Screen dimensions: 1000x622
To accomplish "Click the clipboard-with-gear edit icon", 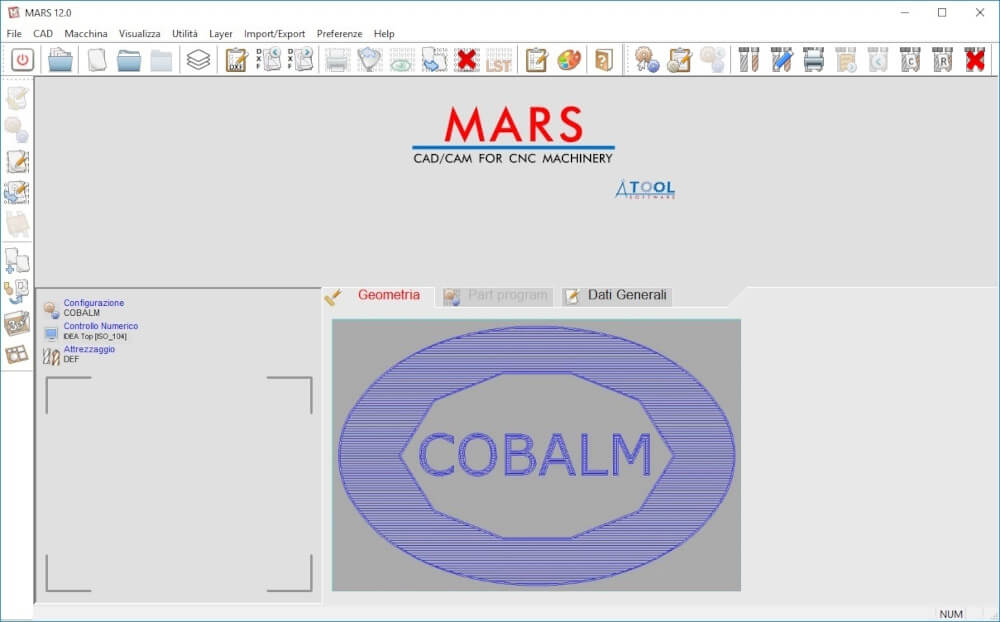I will (680, 60).
